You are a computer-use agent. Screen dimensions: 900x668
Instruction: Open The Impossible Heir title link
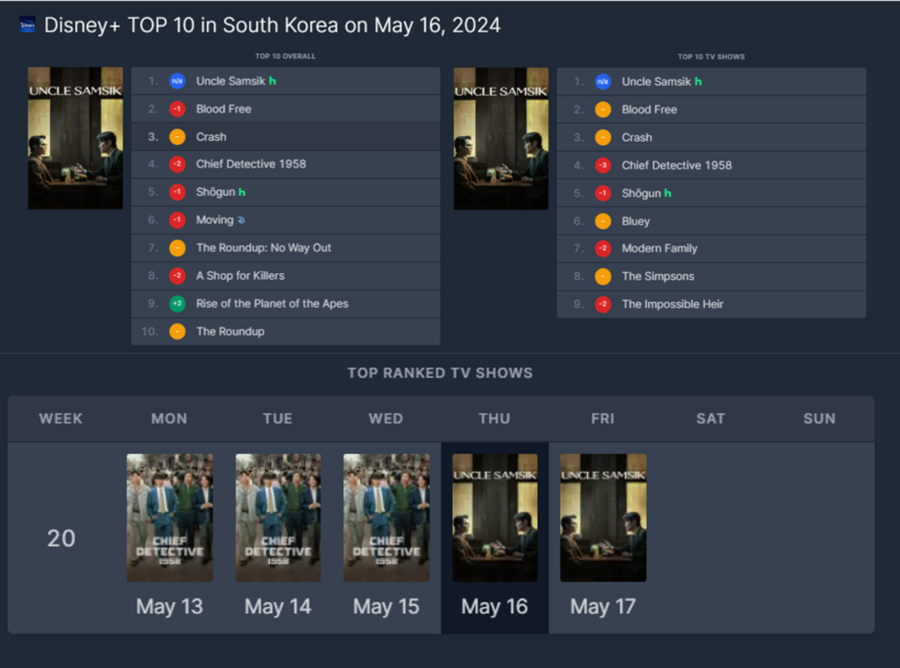[672, 304]
